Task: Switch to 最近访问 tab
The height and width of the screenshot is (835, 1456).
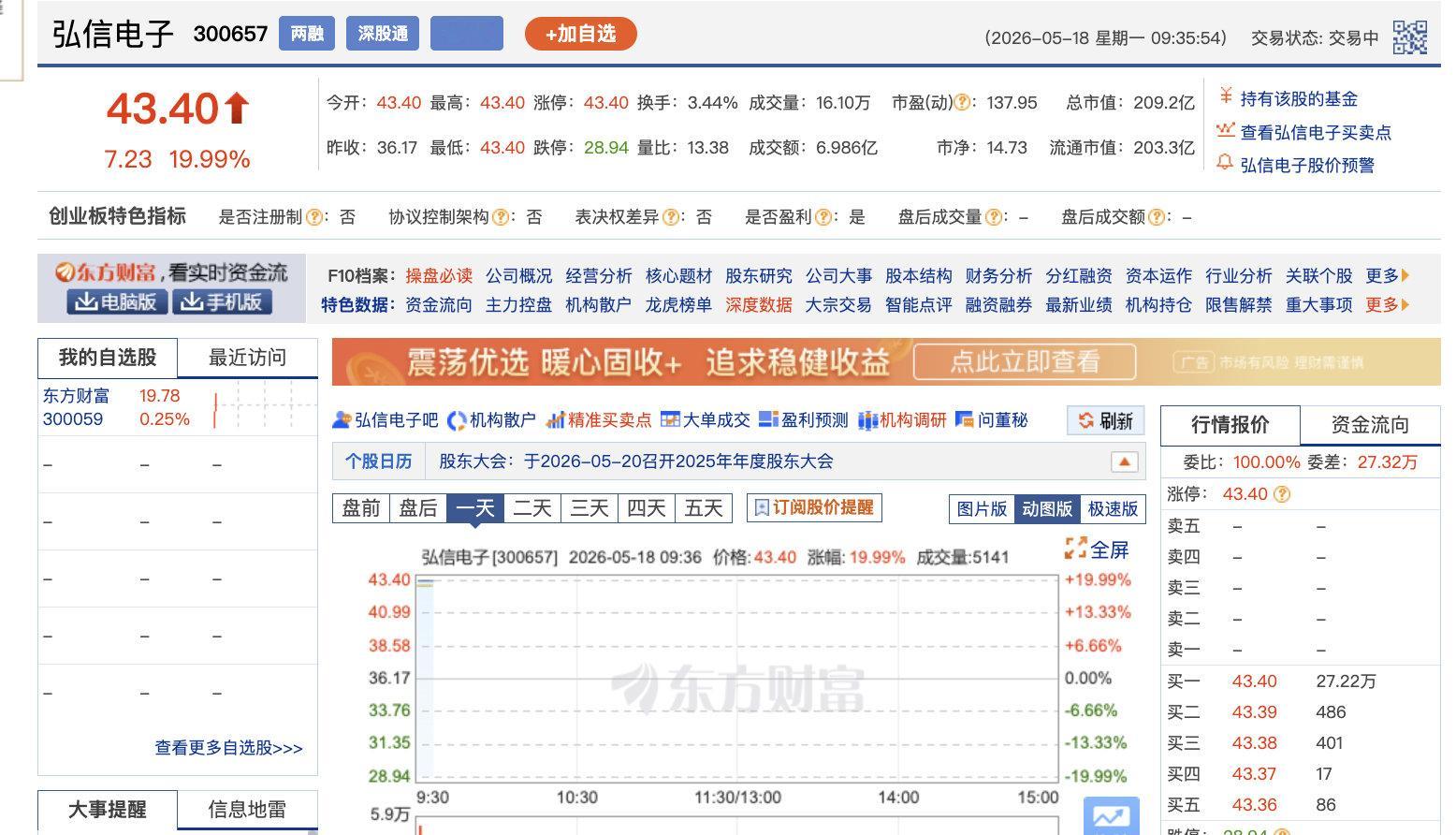Action: point(248,358)
